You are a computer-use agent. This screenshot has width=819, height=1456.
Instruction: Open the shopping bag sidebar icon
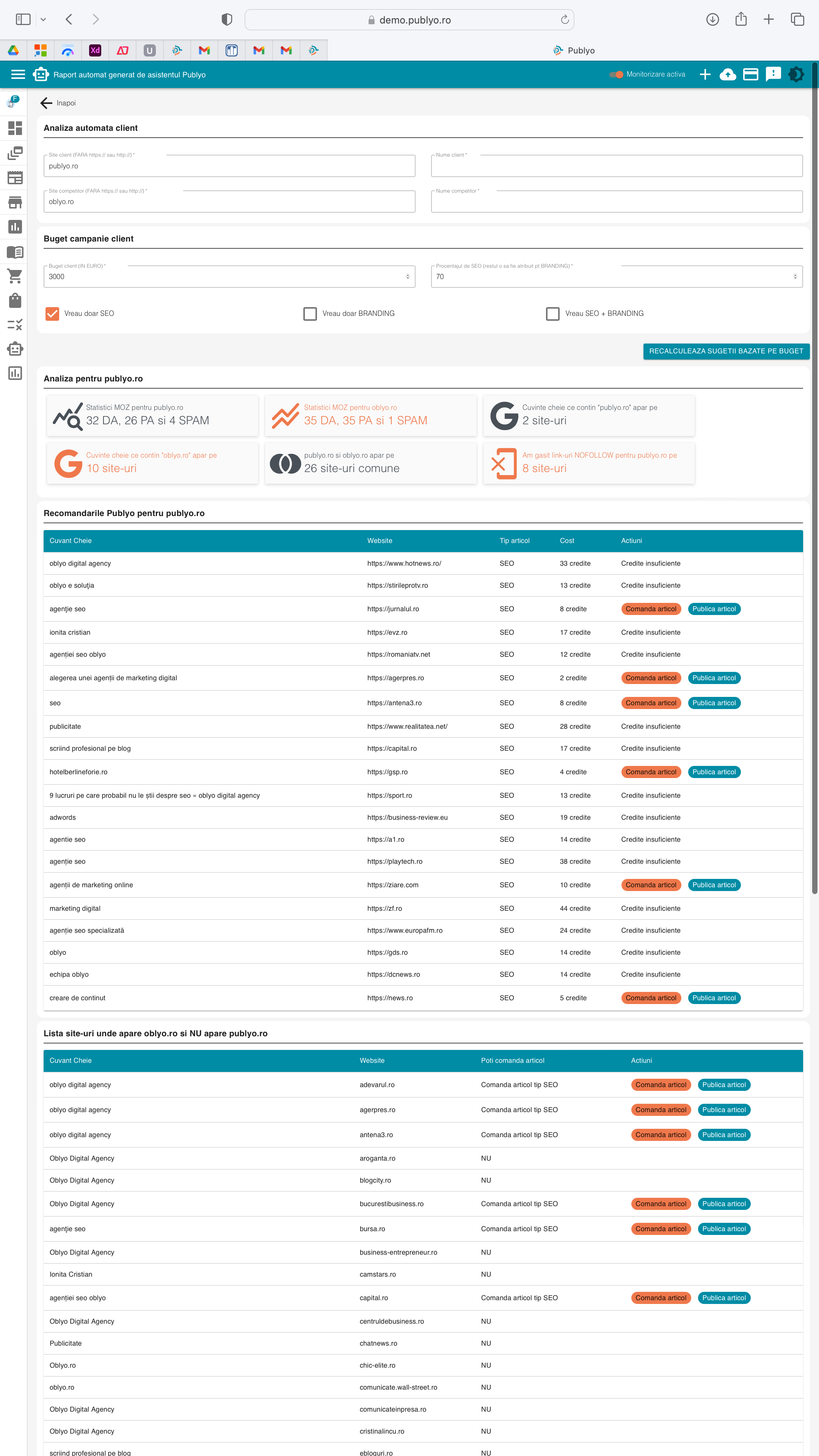15,300
